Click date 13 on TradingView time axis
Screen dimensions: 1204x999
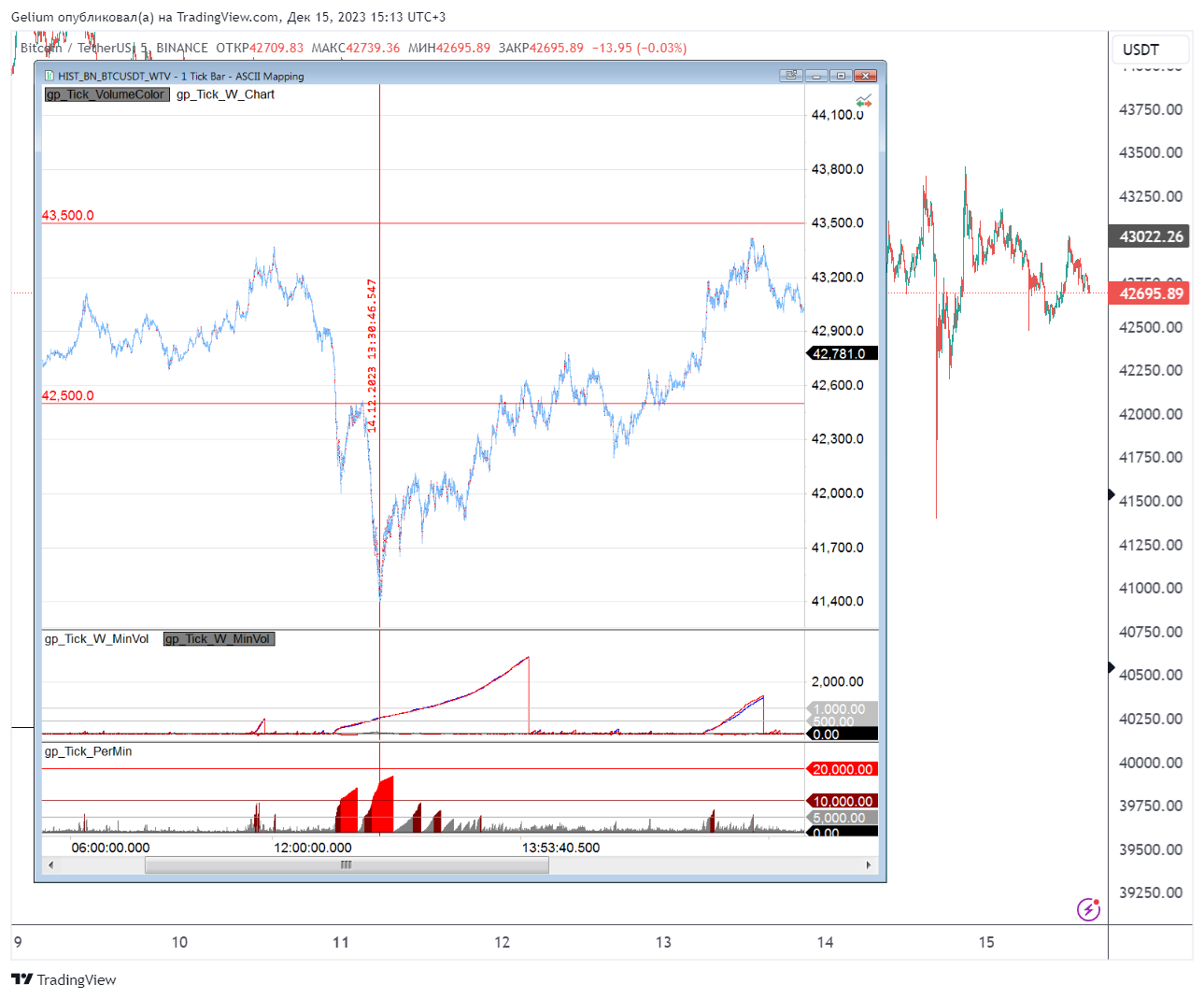click(x=663, y=942)
